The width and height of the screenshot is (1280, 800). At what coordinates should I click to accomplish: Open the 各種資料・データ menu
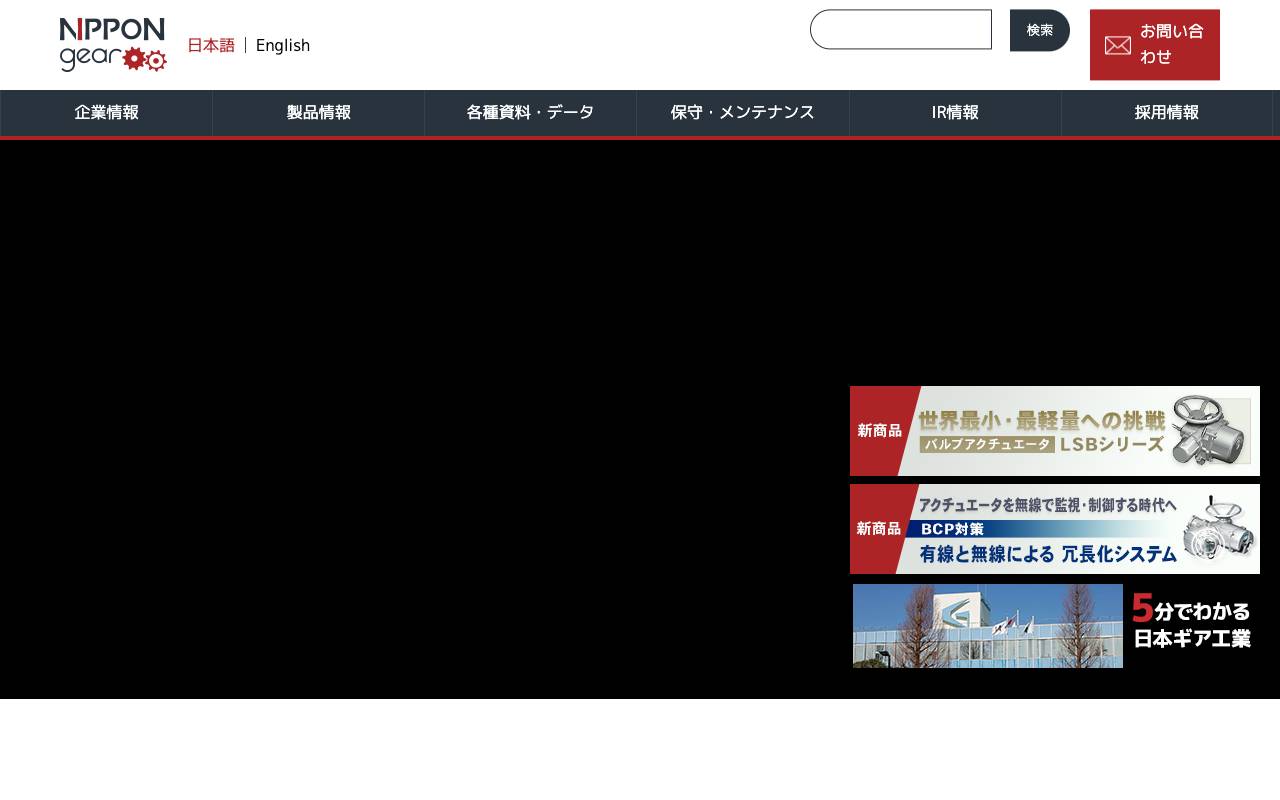point(530,113)
